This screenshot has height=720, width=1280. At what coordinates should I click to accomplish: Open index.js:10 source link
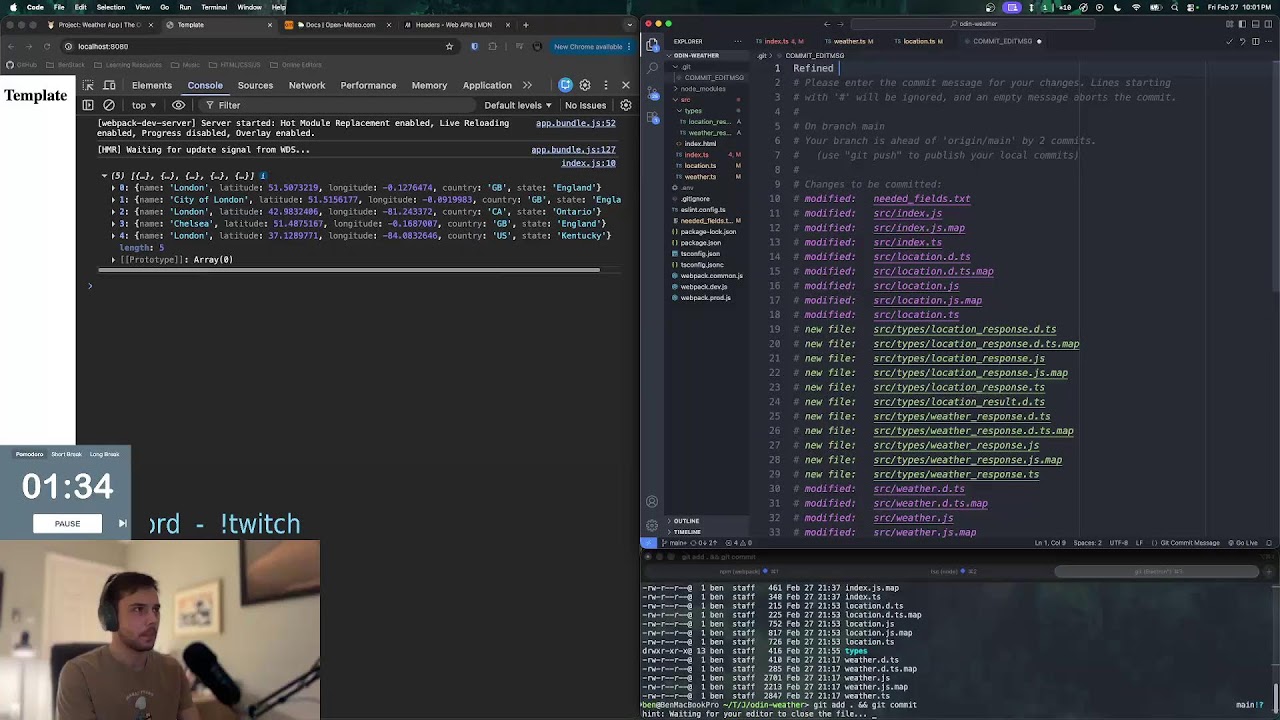click(588, 163)
